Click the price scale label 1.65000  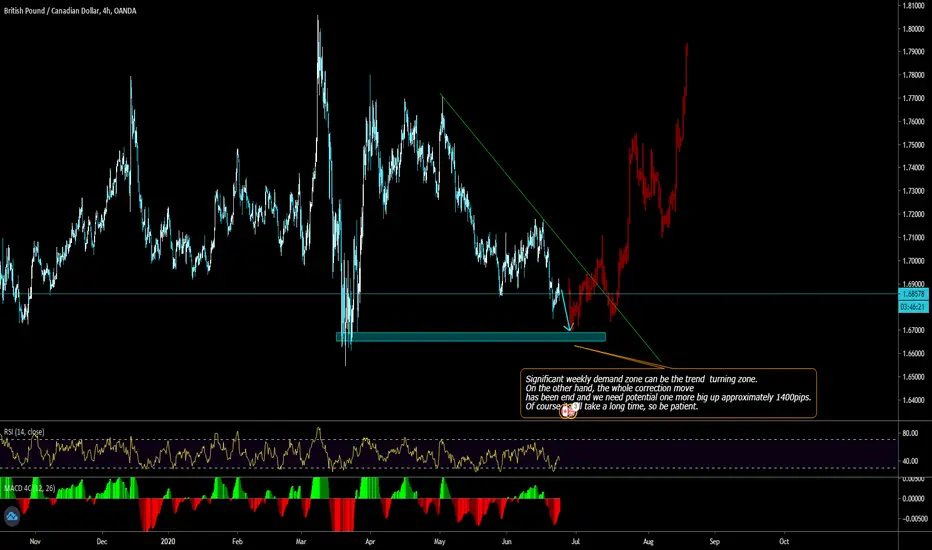coord(913,376)
